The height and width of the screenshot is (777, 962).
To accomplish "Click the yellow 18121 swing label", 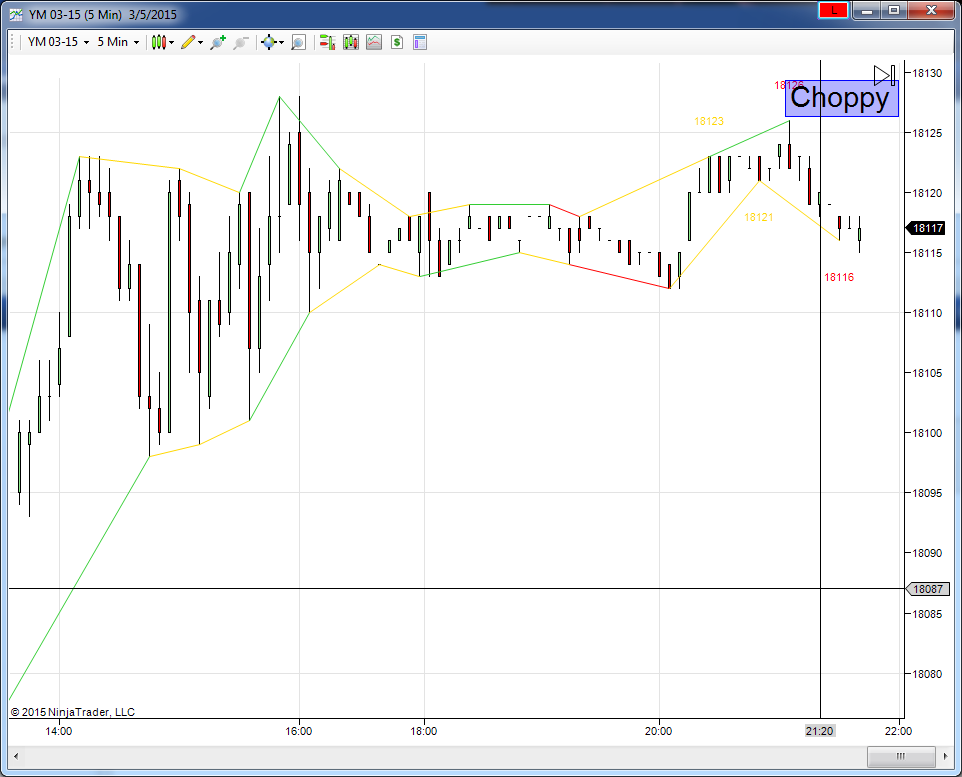I will tap(758, 217).
